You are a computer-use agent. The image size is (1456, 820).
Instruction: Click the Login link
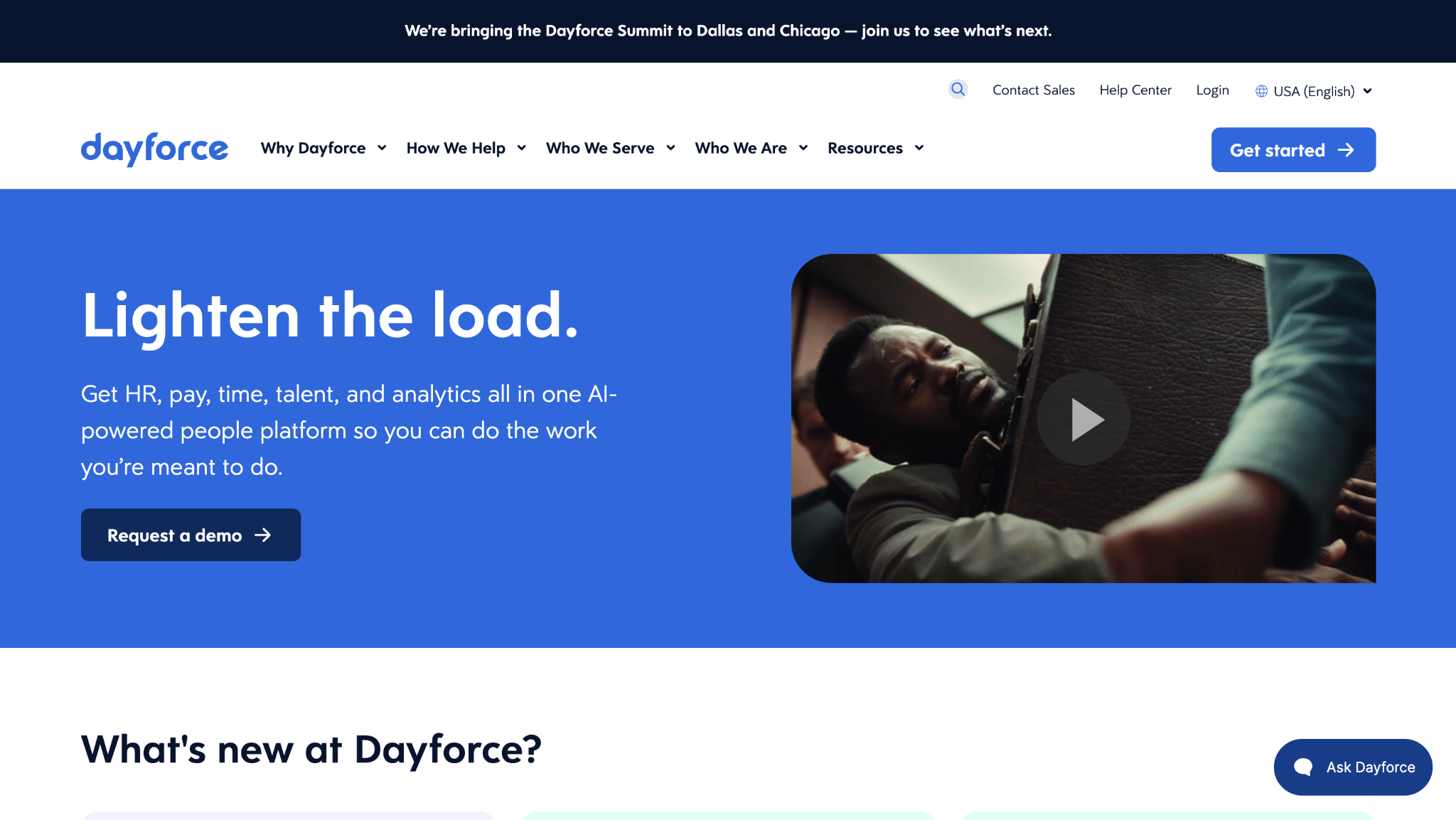pyautogui.click(x=1212, y=90)
